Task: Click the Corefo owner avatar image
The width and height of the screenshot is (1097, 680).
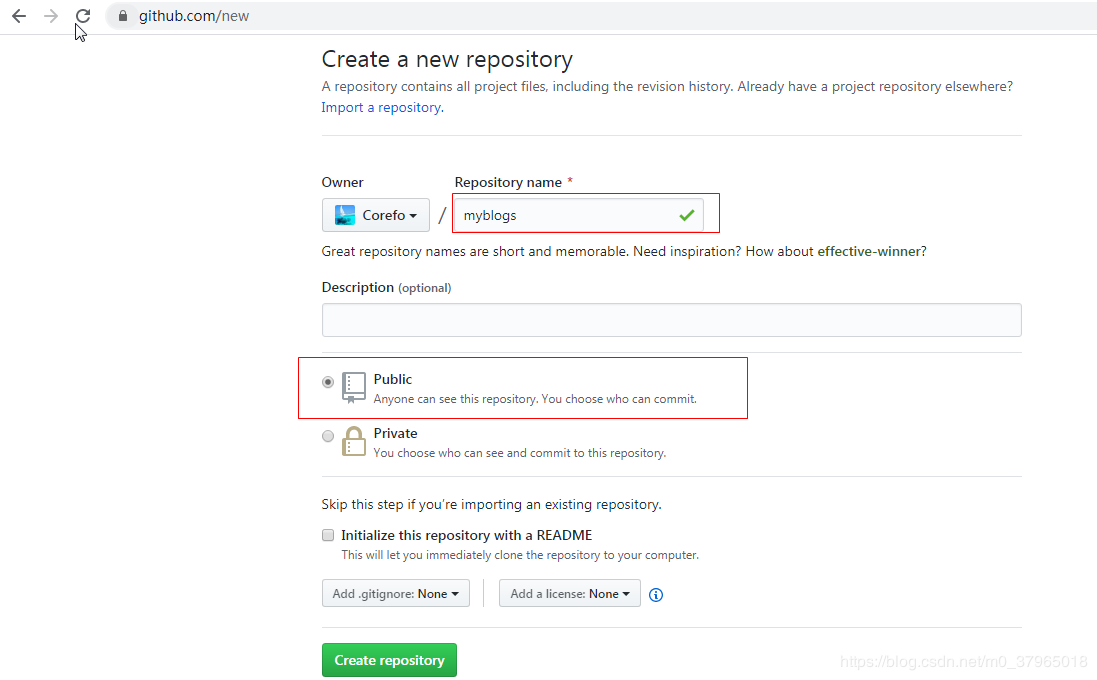Action: click(345, 215)
